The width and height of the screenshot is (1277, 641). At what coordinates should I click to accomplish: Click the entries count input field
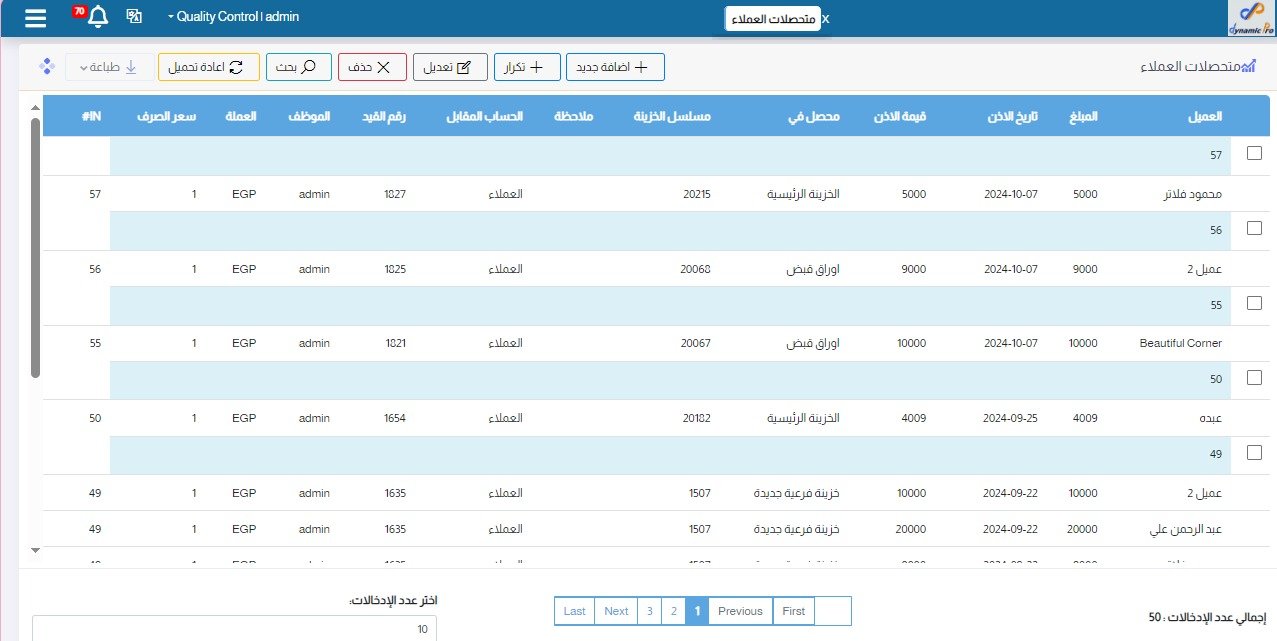(235, 628)
